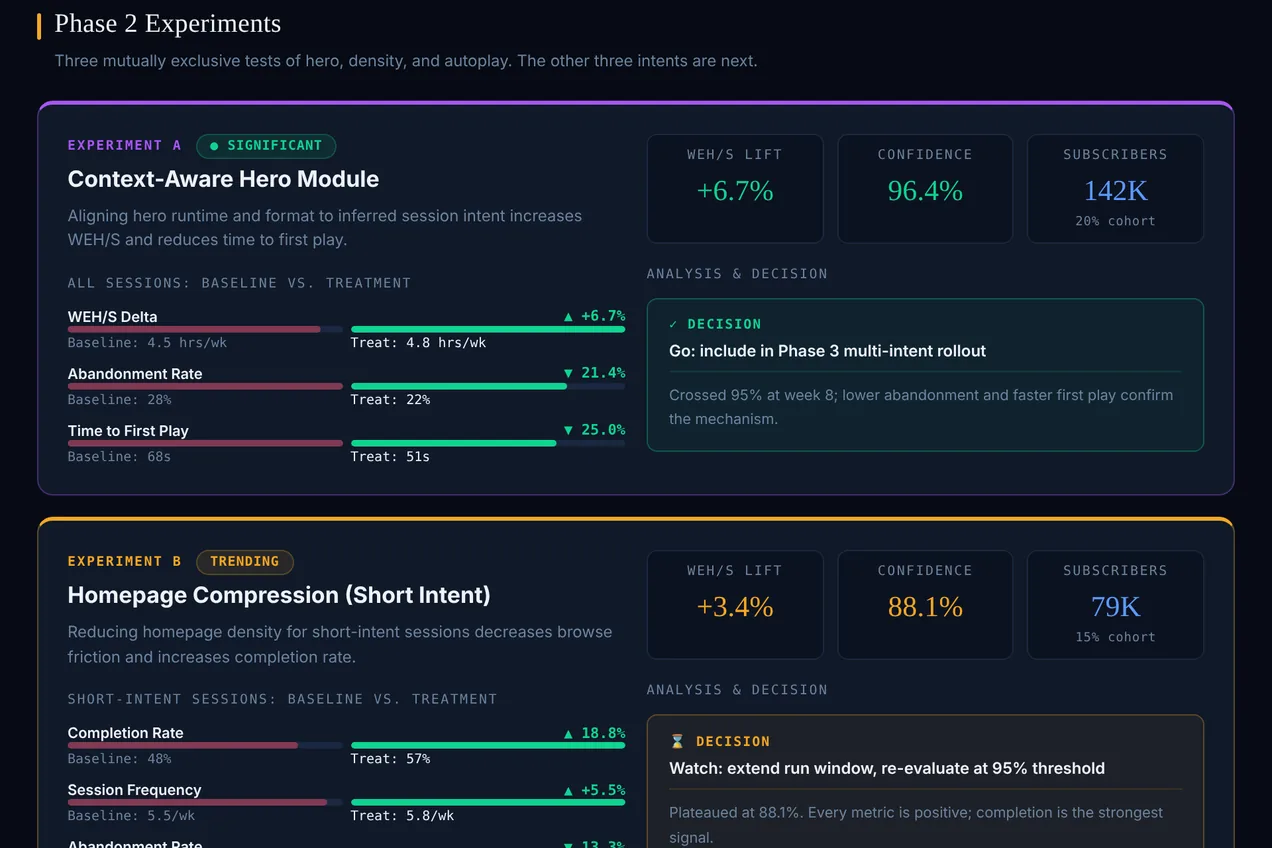The image size is (1272, 848).
Task: Click the 'Treat: 51s' value
Action: pyautogui.click(x=390, y=457)
